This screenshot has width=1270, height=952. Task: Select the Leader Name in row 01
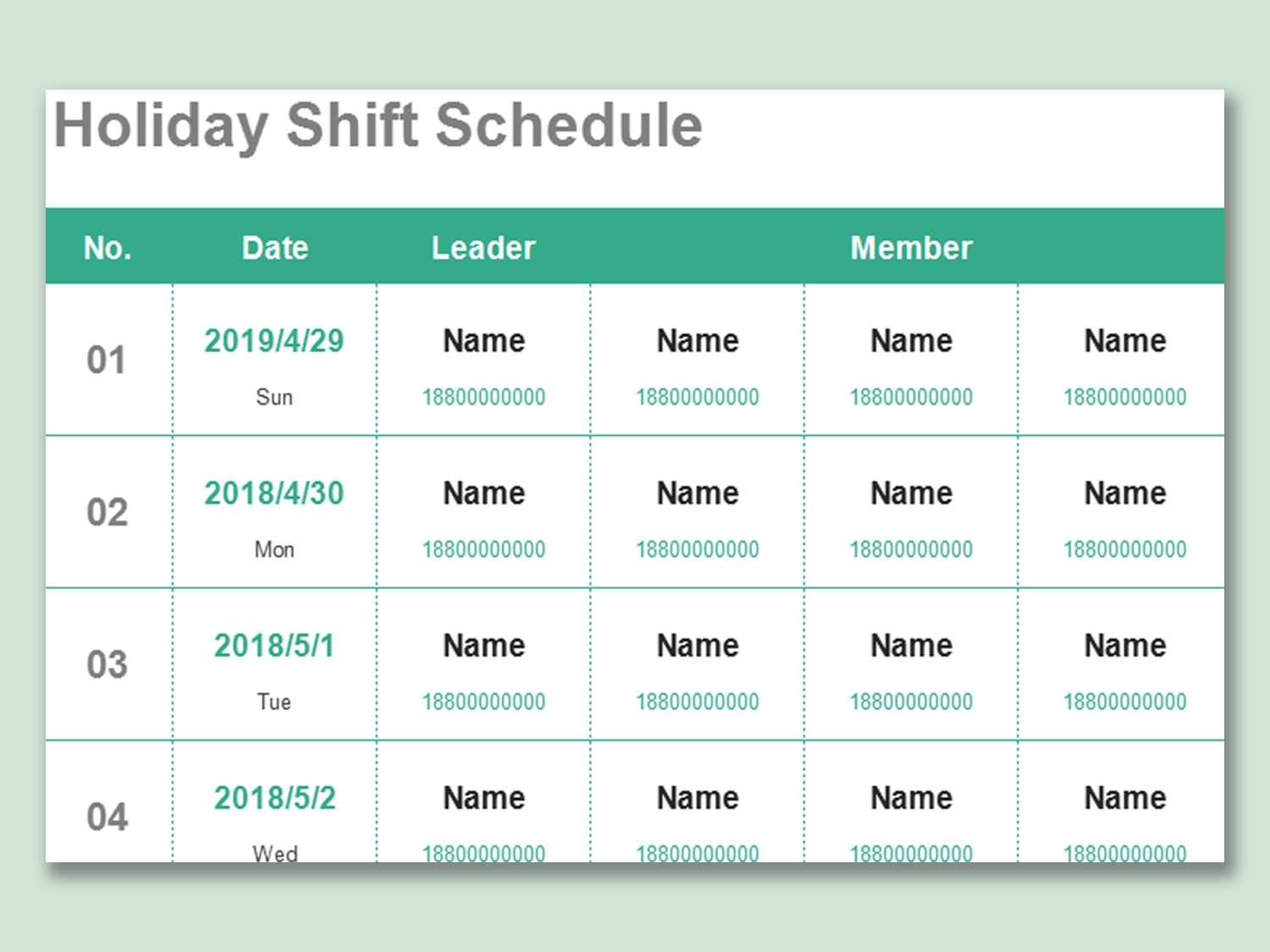(x=484, y=341)
